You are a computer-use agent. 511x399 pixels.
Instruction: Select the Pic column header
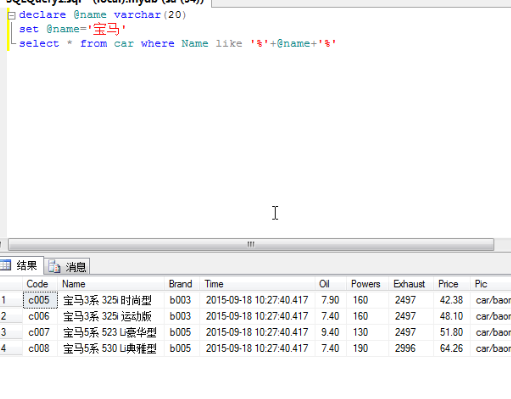pos(491,284)
